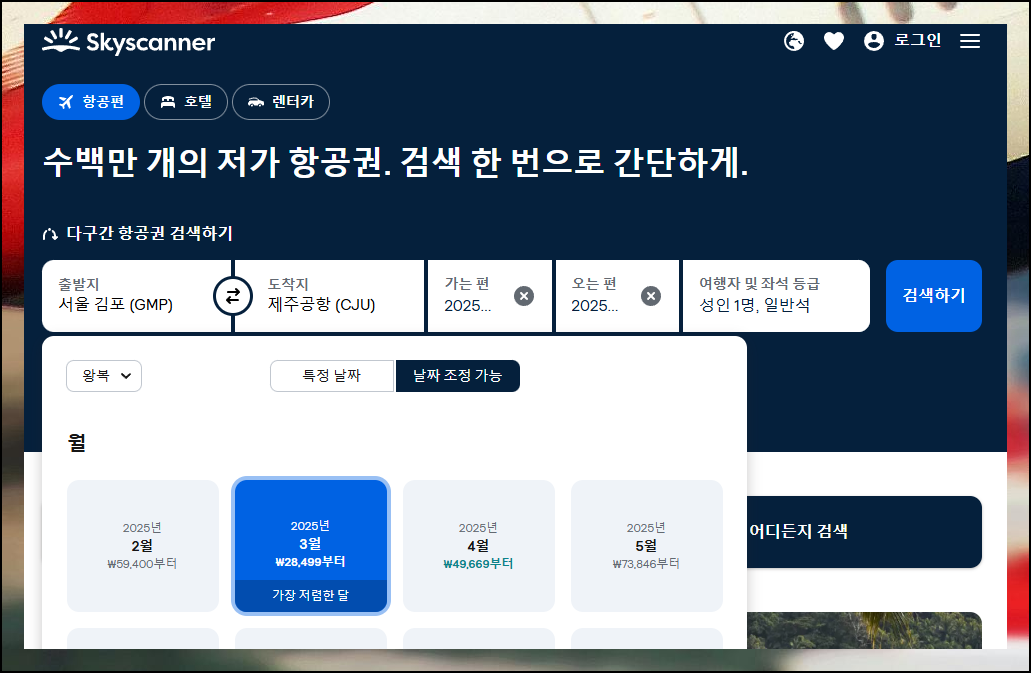Image resolution: width=1031 pixels, height=673 pixels.
Task: Click 로그인 to sign in
Action: click(918, 41)
